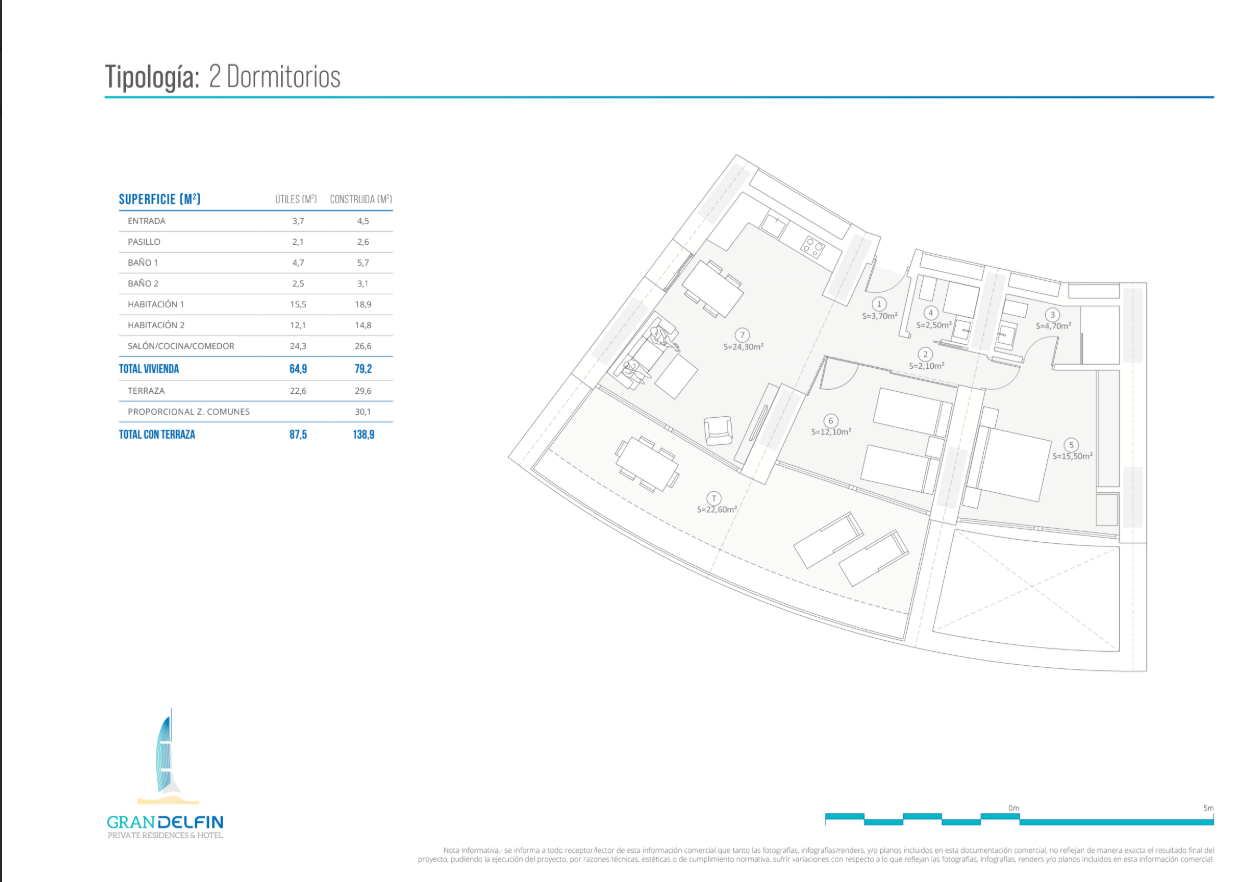The height and width of the screenshot is (882, 1246).
Task: Click the circled T terrace marker
Action: coord(714,497)
